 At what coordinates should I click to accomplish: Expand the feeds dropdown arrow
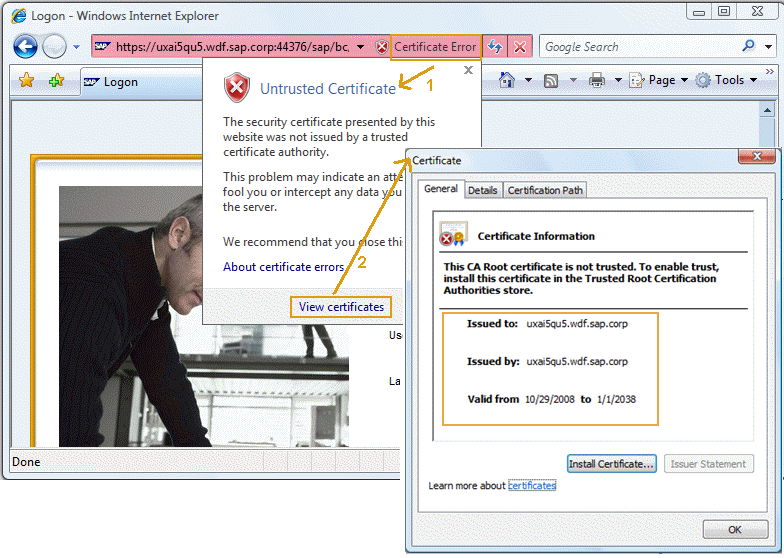tap(573, 80)
